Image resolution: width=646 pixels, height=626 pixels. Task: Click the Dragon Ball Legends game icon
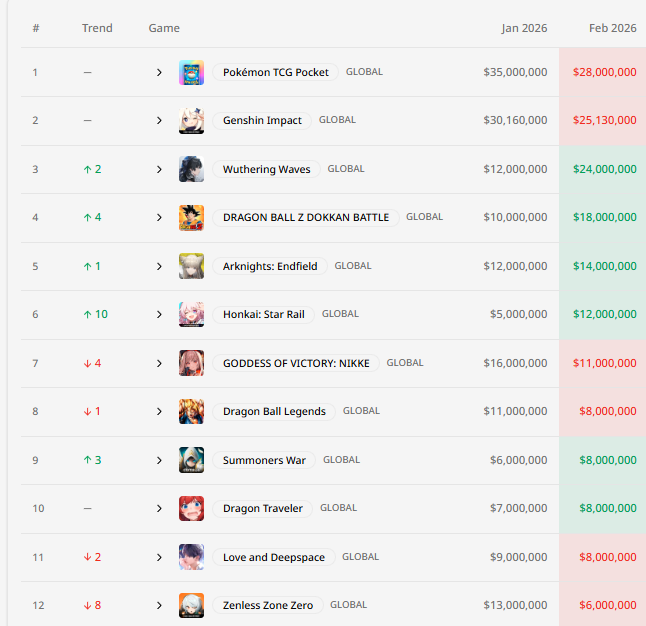tap(191, 411)
